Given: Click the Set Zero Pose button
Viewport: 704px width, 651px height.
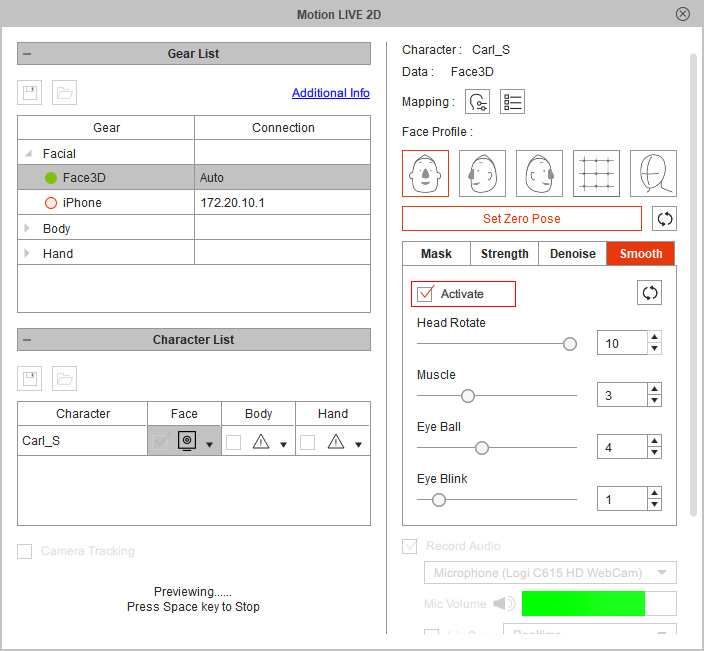Looking at the screenshot, I should click(x=522, y=219).
